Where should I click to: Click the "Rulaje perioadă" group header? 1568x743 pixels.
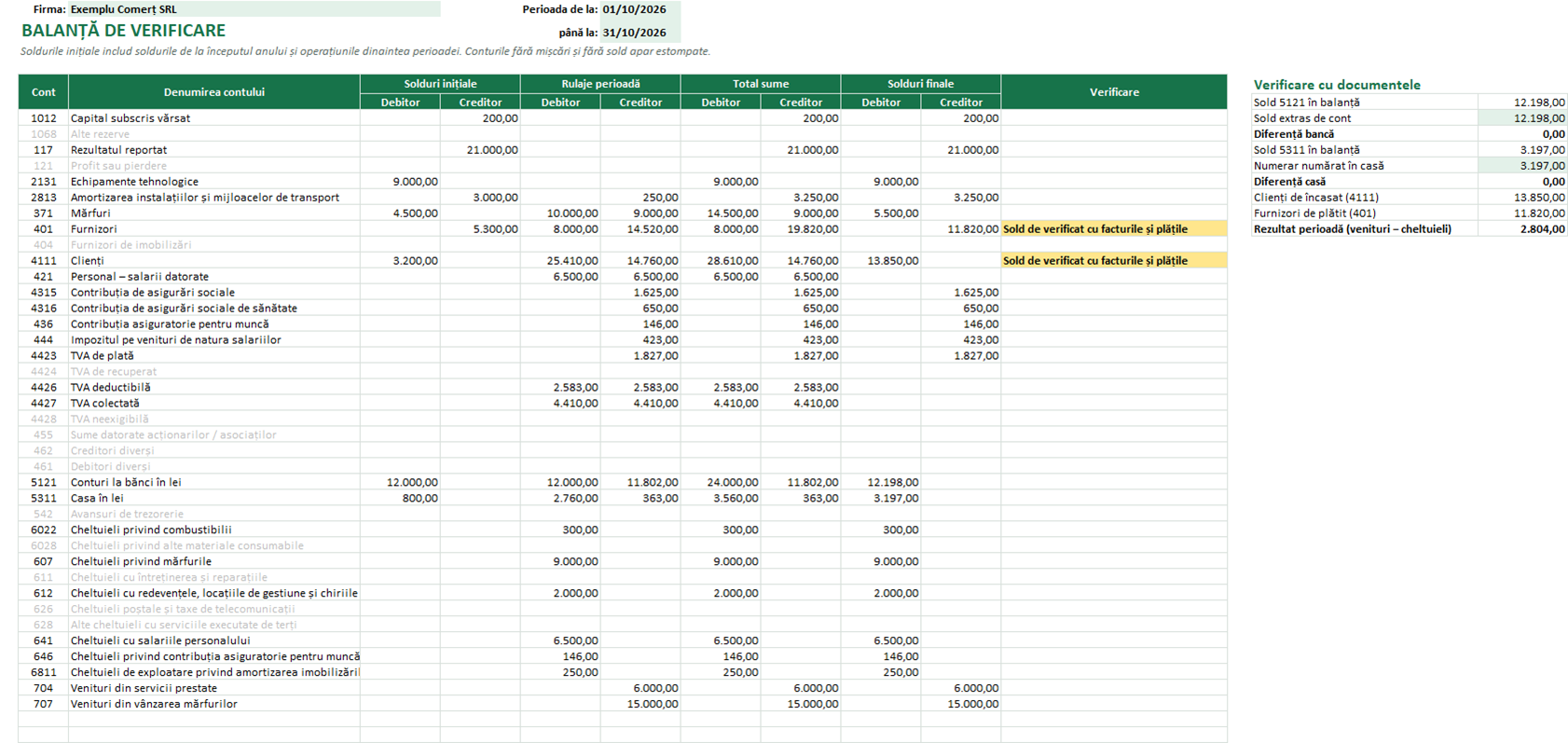click(x=600, y=84)
